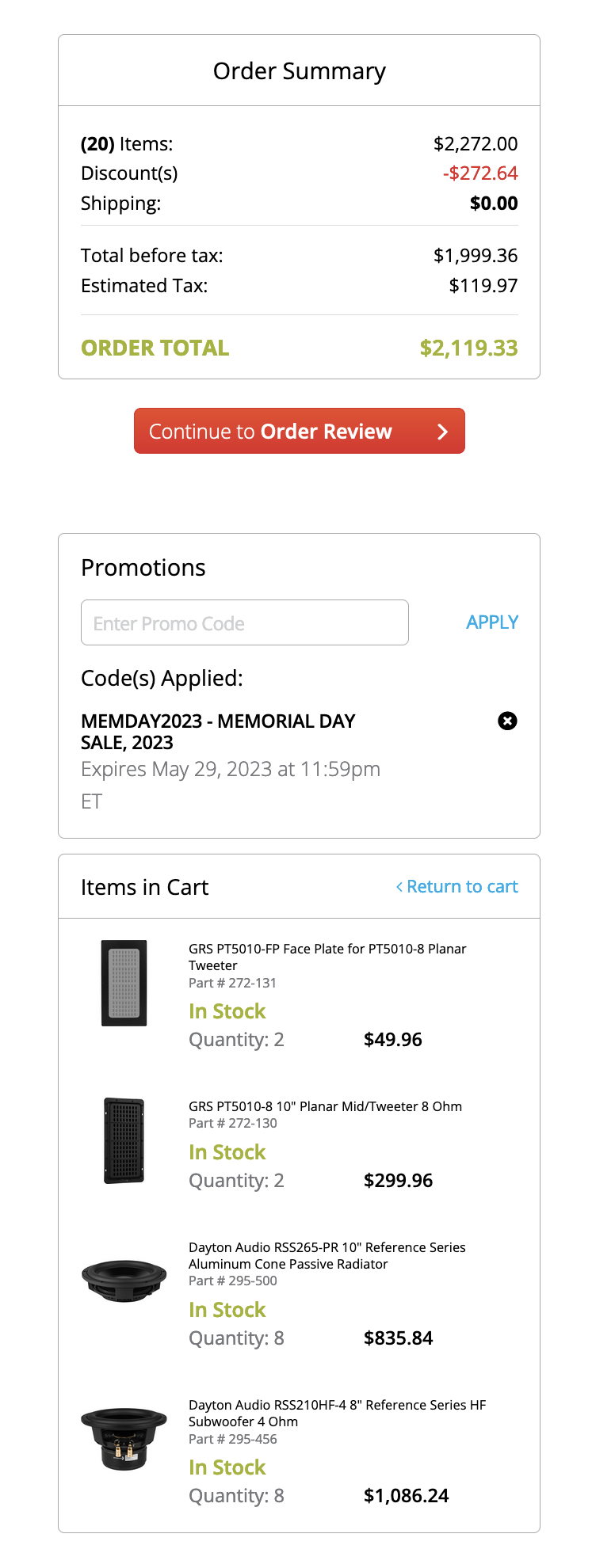Open the RSS265-PR Passive Radiator image
This screenshot has height=1568, width=615.
tap(124, 1281)
